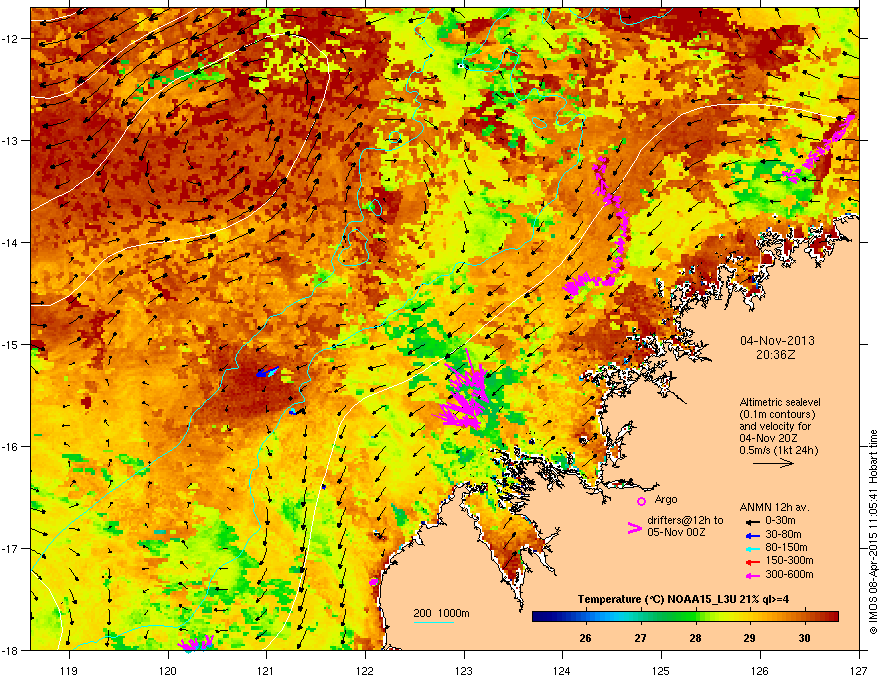
Task: Click the red 150-300m legend arrow
Action: [x=751, y=562]
